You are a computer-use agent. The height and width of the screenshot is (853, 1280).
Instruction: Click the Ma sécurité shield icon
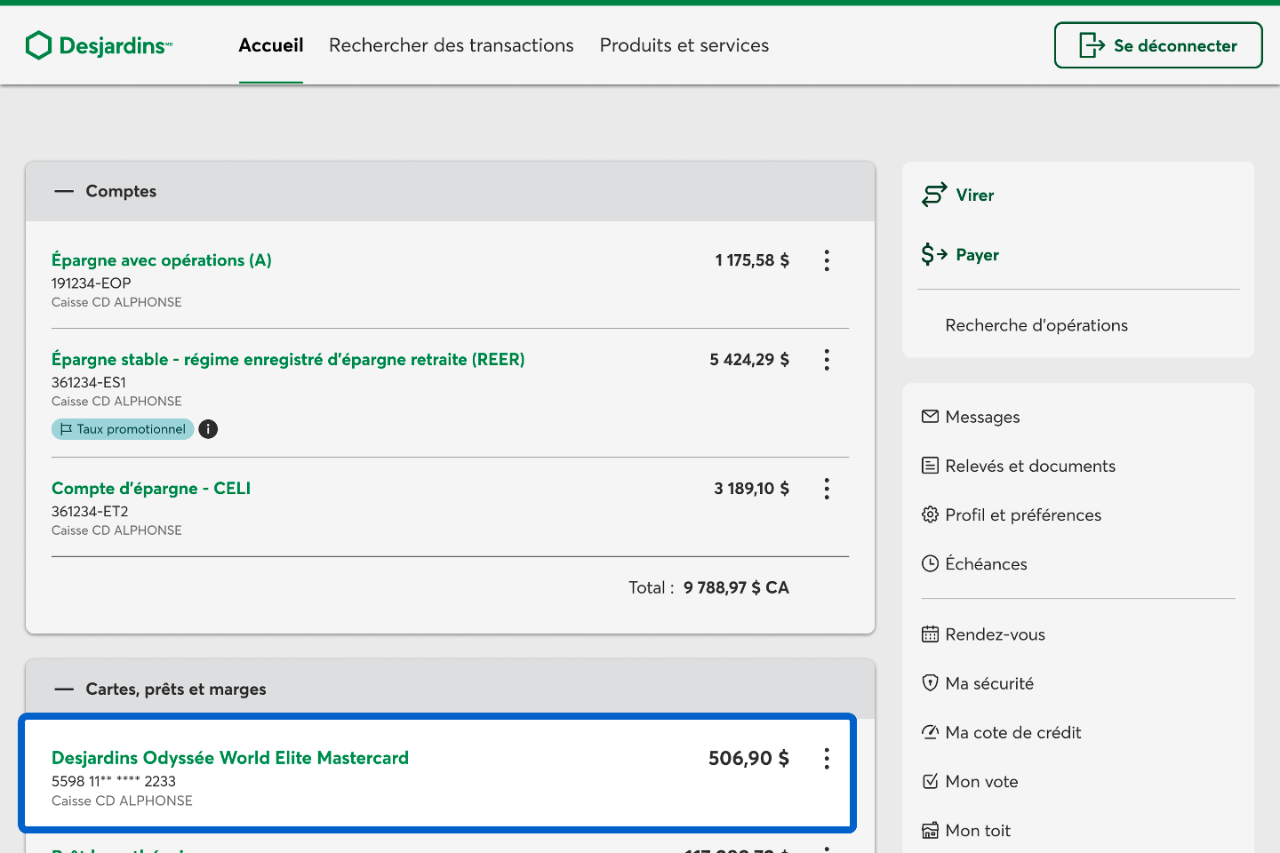[930, 683]
